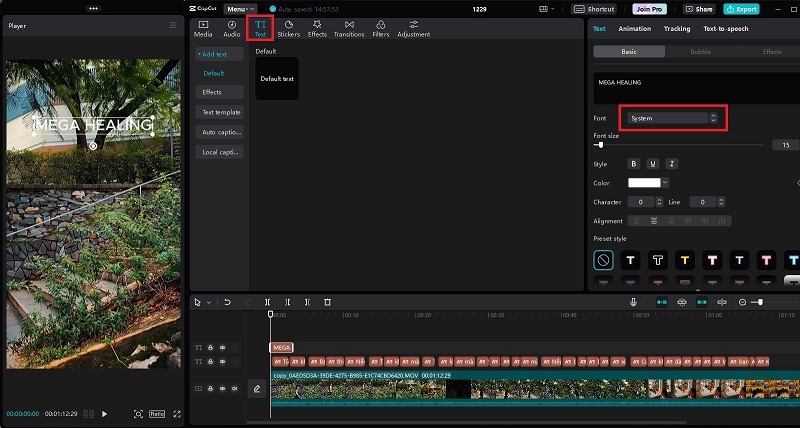Expand the text color dropdown arrow
Image resolution: width=800 pixels, height=428 pixels.
click(664, 183)
